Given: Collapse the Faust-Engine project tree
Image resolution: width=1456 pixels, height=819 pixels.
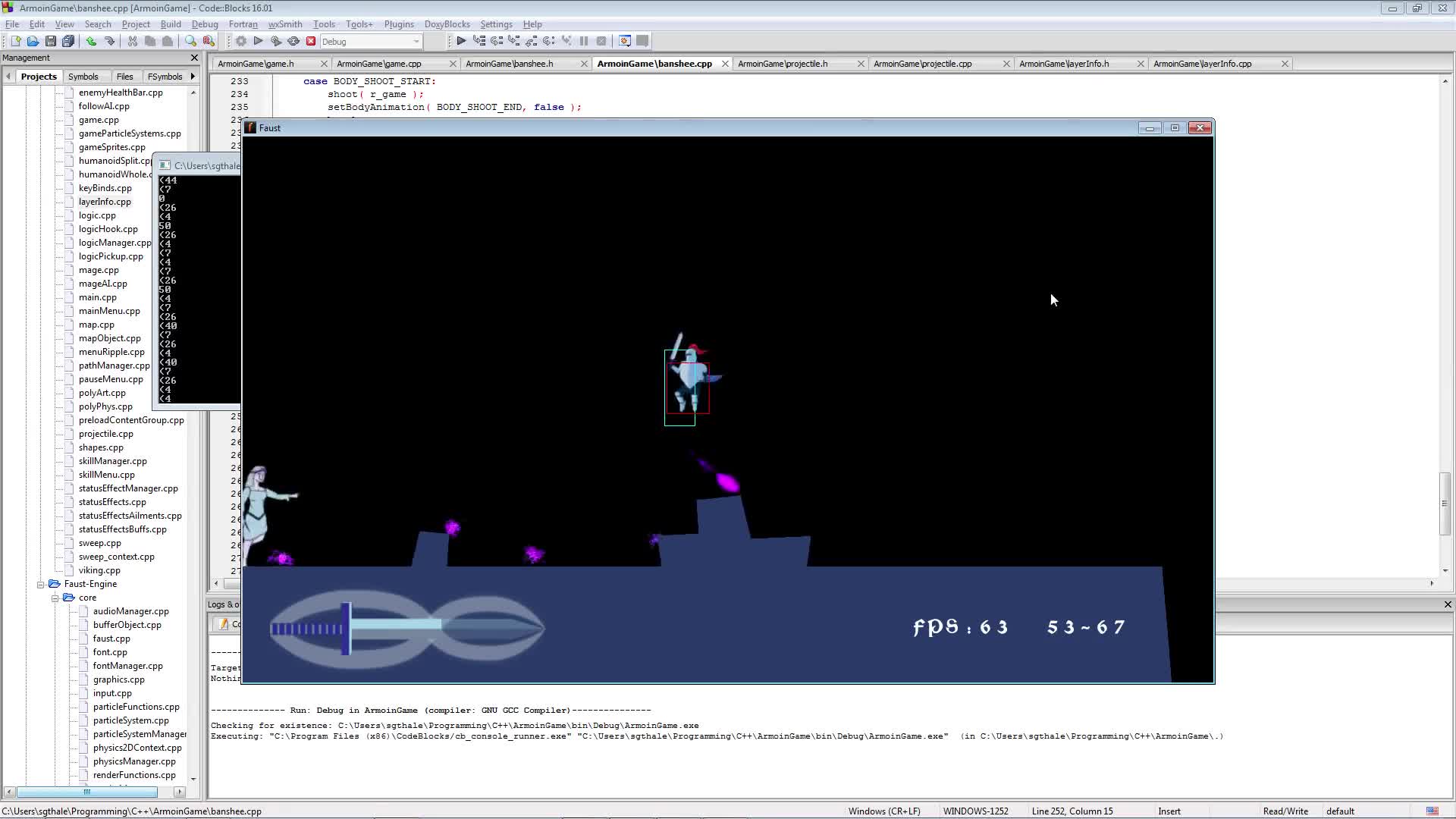Looking at the screenshot, I should pos(41,584).
